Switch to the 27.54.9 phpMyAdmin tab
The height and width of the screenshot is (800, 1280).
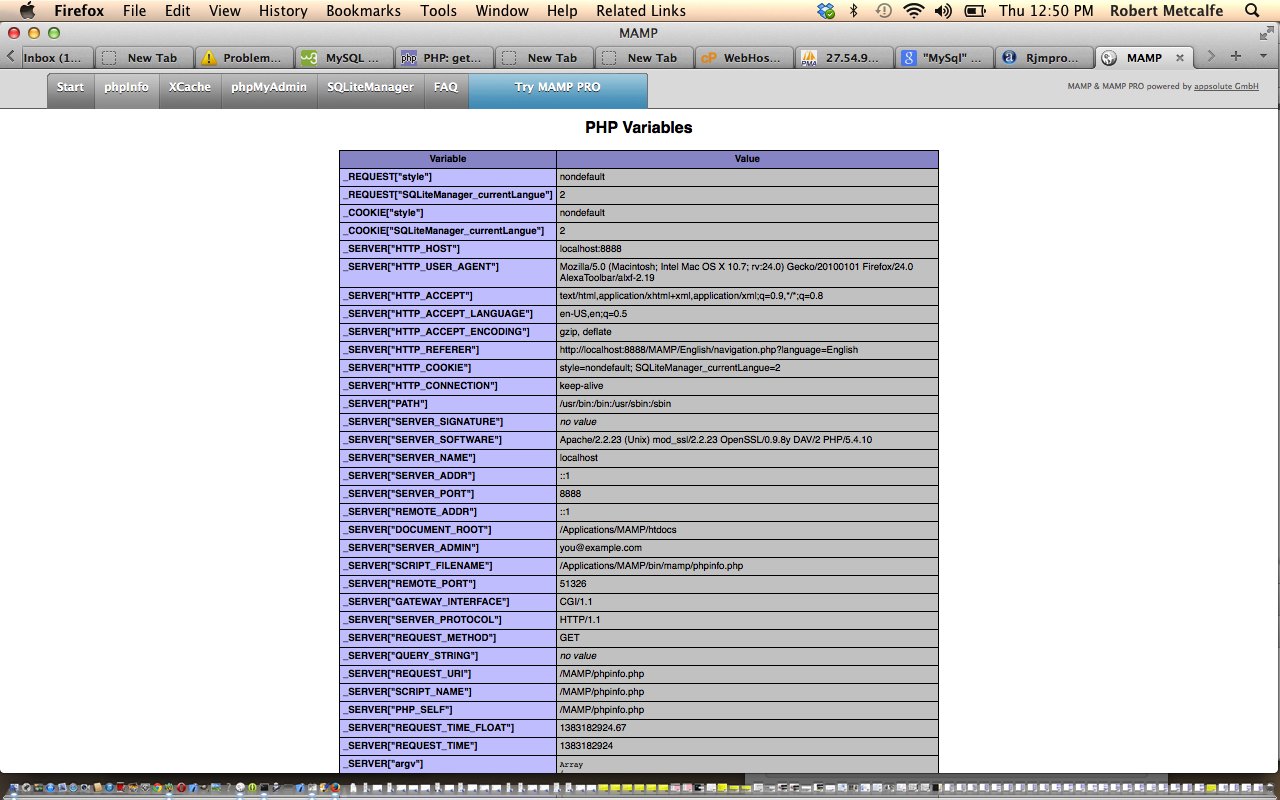click(844, 58)
